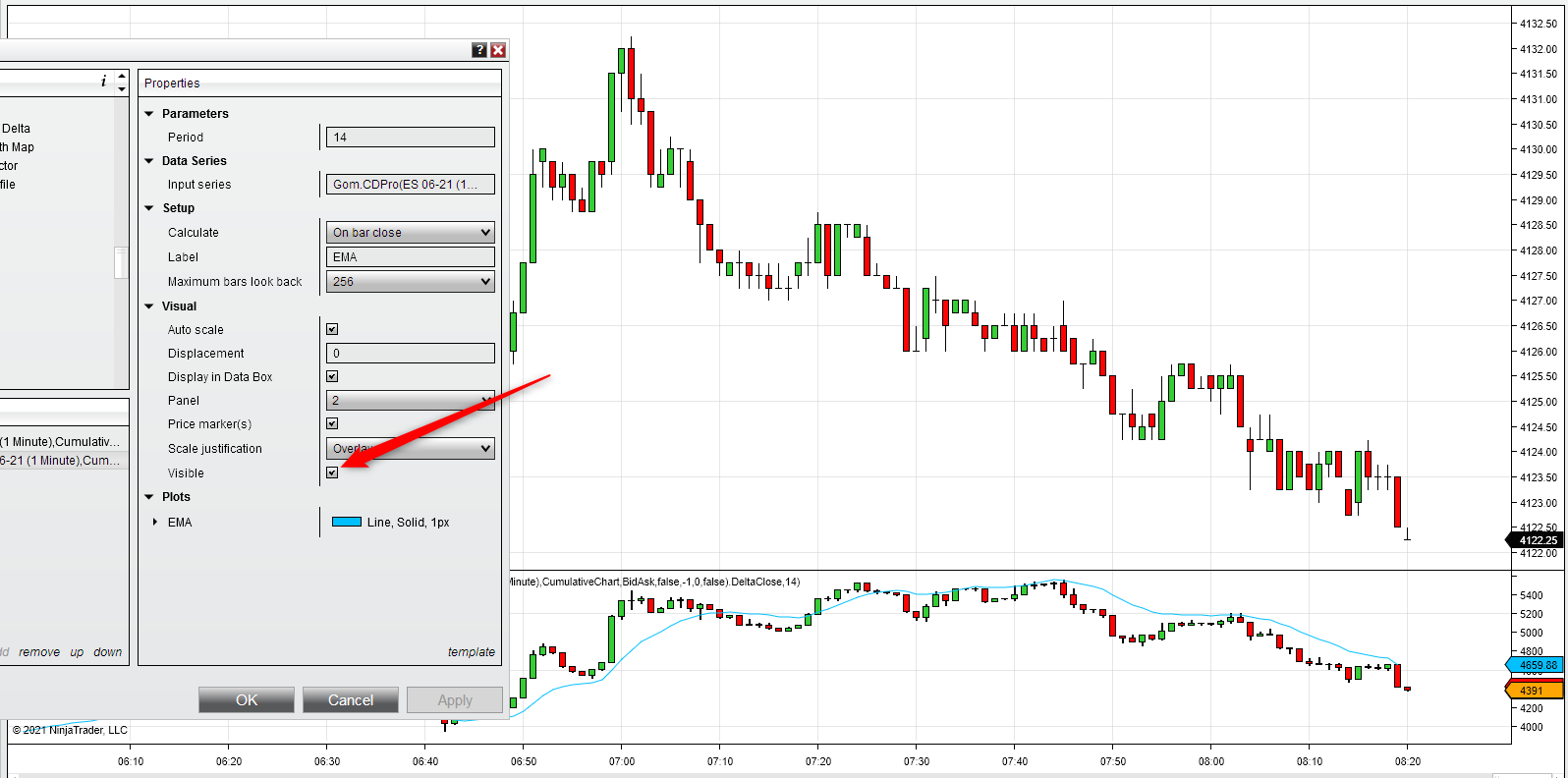Click the info 'i' icon above indicator list

click(x=103, y=82)
